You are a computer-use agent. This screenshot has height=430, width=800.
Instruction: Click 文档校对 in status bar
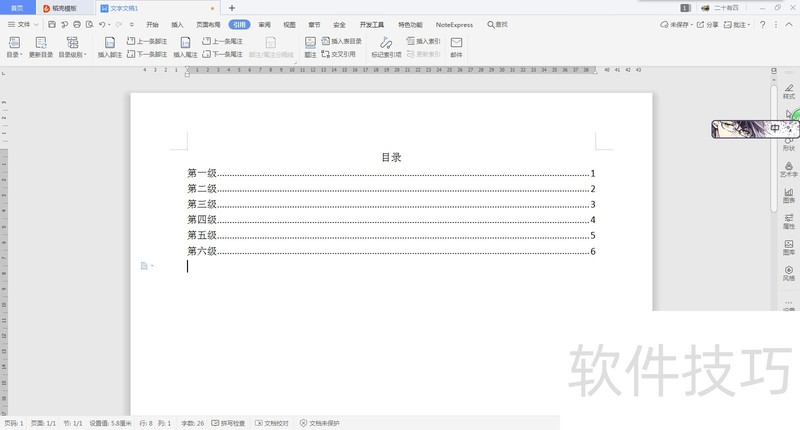pos(272,423)
